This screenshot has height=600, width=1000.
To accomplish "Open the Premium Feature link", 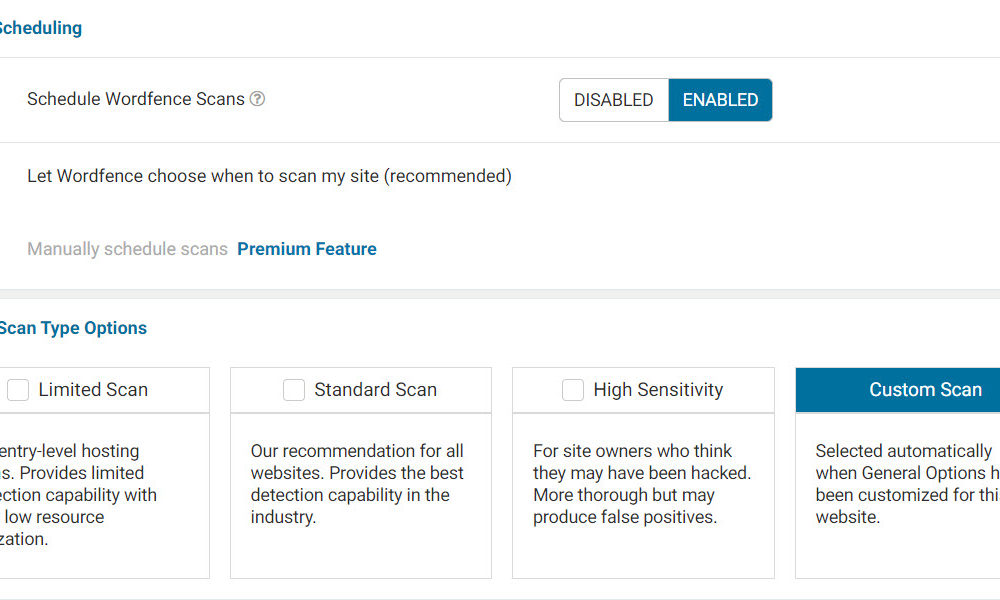I will [307, 249].
